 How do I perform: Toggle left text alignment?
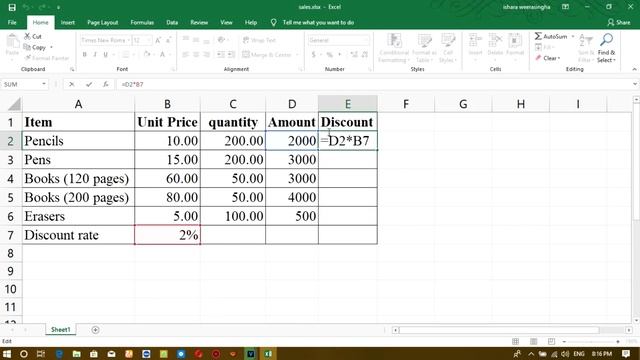(185, 54)
